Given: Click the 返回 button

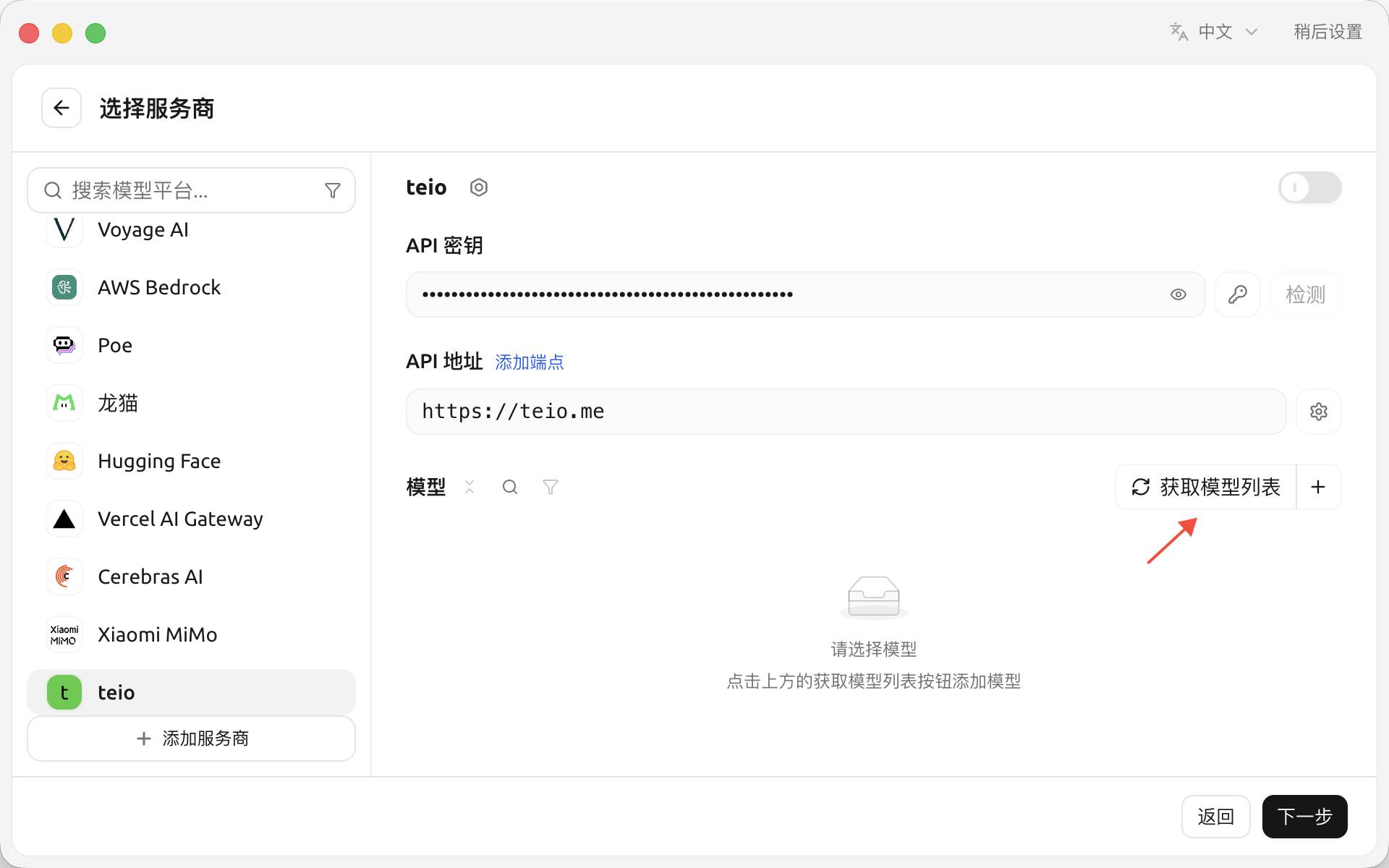Looking at the screenshot, I should (1216, 817).
